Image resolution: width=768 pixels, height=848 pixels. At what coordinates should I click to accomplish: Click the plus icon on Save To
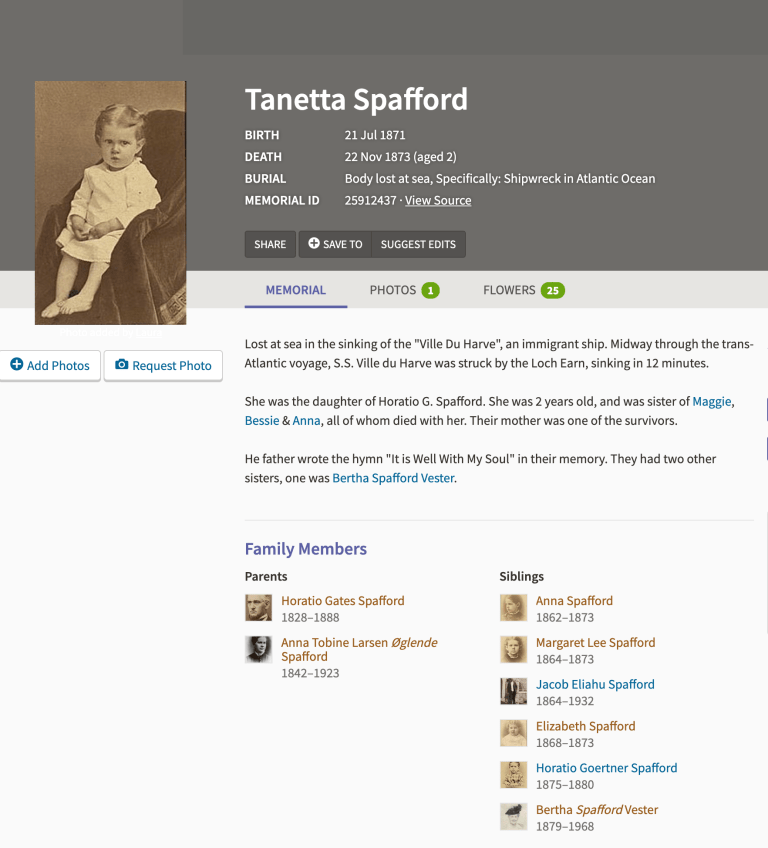click(x=314, y=243)
